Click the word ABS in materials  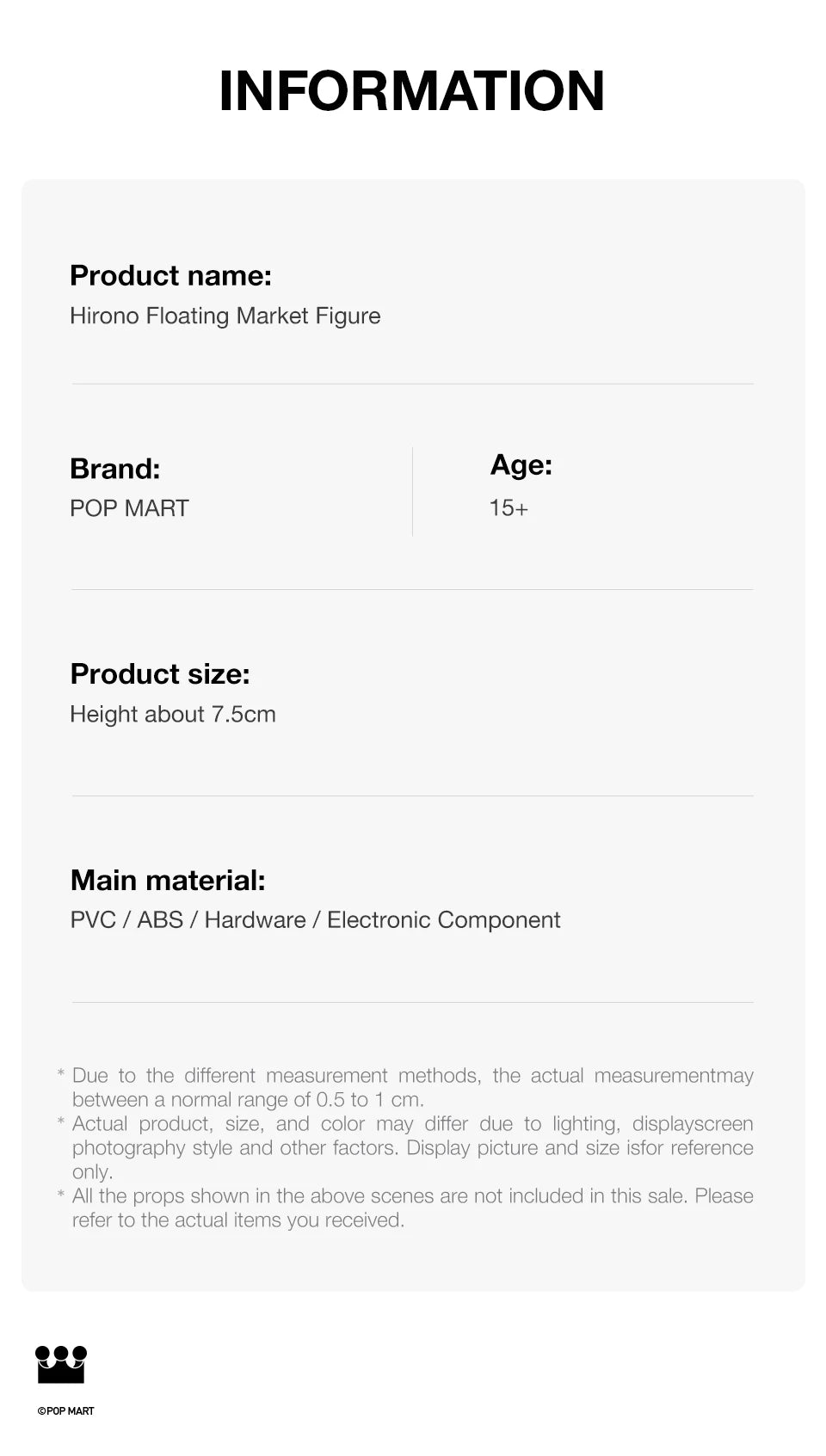[x=160, y=920]
